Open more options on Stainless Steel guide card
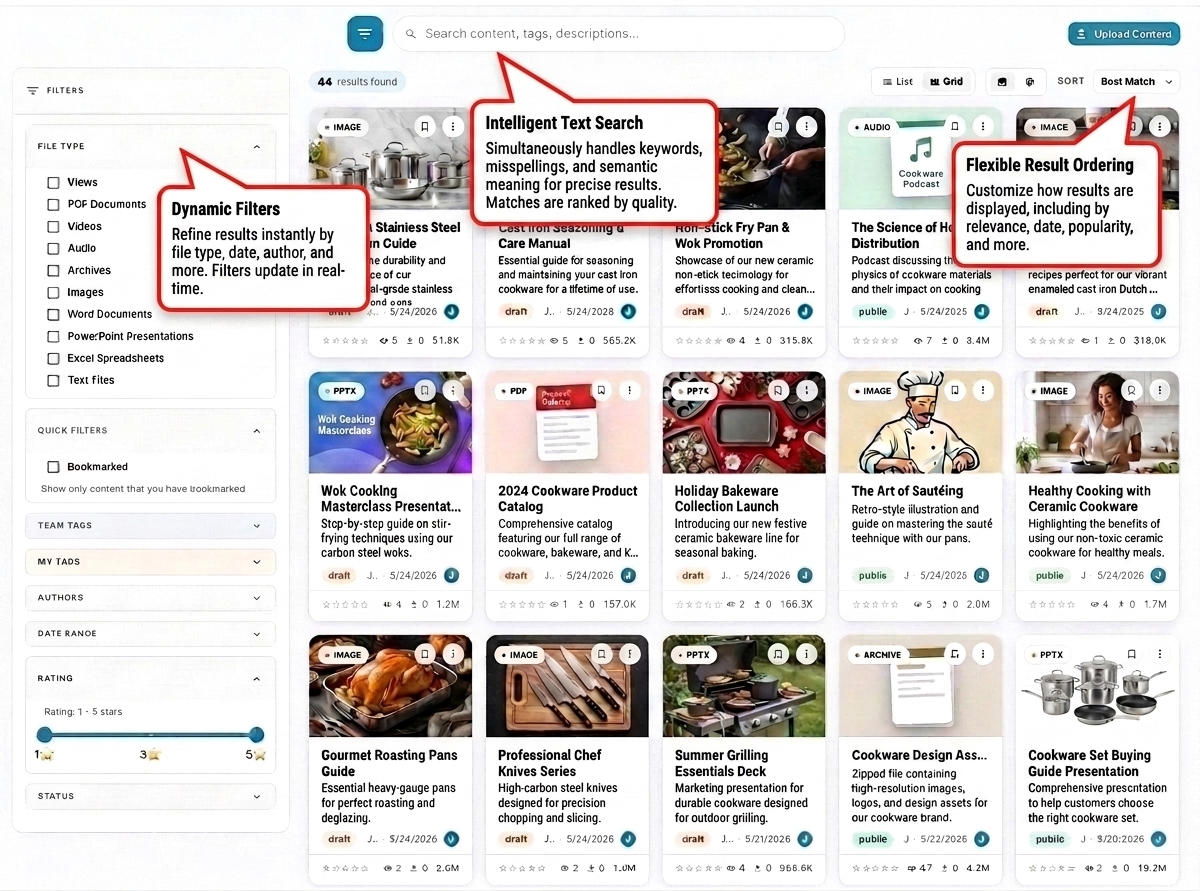 [453, 127]
